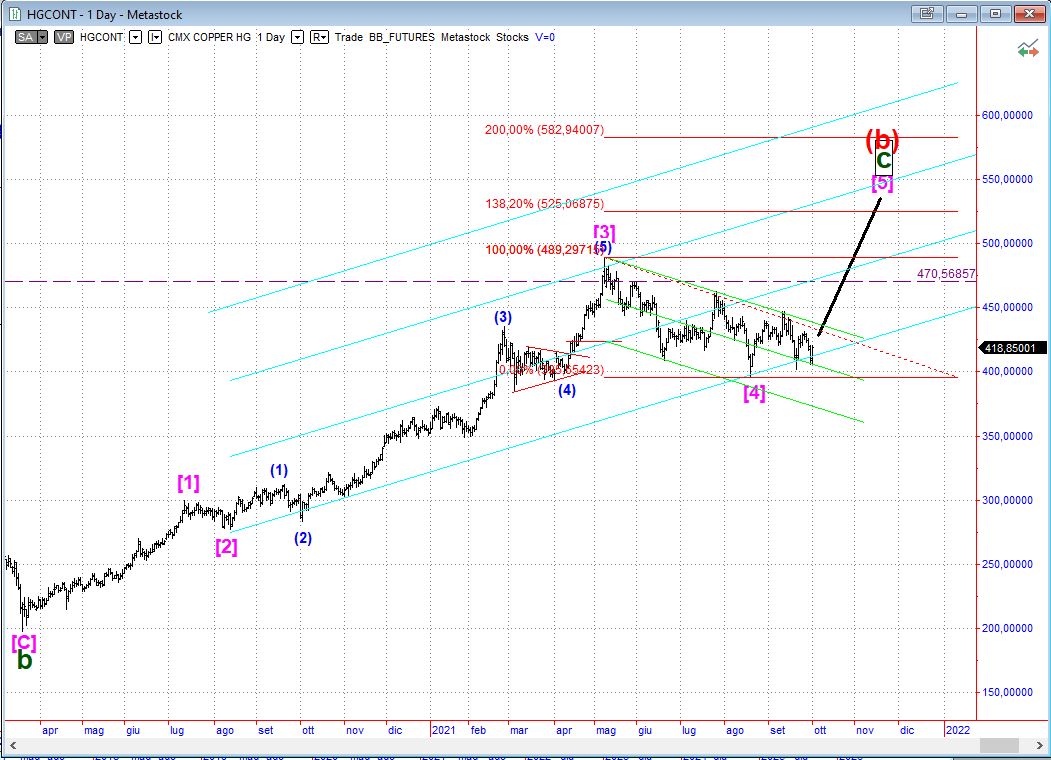Open the float/detach chart window button
This screenshot has height=760, width=1051.
[x=928, y=13]
